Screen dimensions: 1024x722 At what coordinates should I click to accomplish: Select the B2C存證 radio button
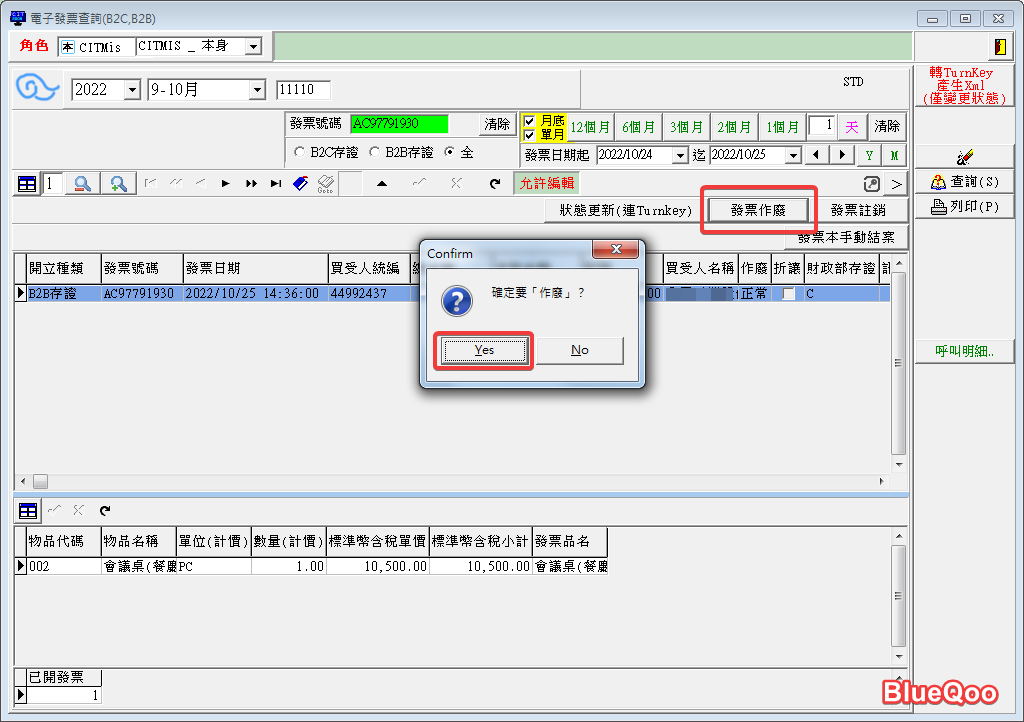click(x=300, y=152)
